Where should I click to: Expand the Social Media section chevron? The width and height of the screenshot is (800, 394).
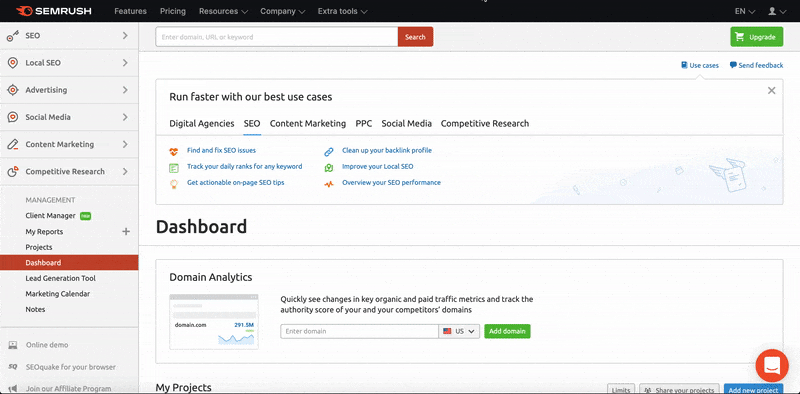[x=125, y=117]
